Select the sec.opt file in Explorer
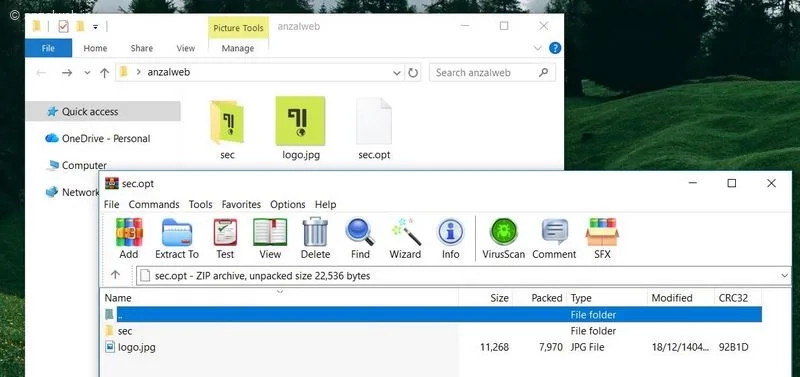Viewport: 800px width, 377px height. 374,129
